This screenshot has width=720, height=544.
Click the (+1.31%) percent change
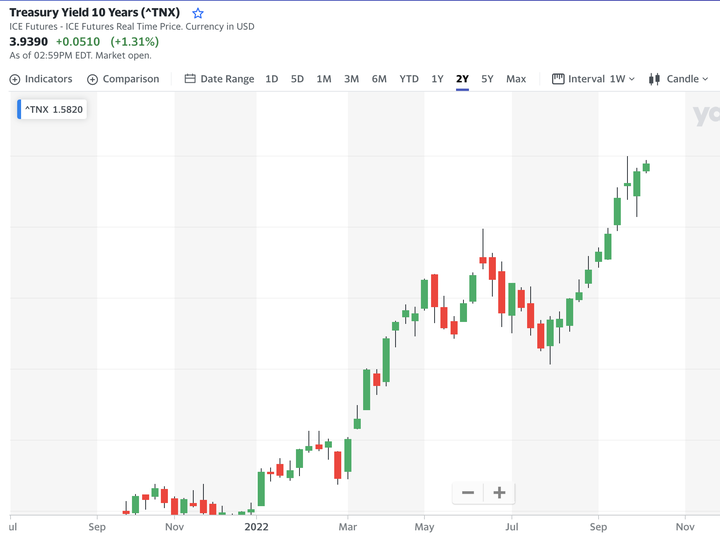[135, 42]
